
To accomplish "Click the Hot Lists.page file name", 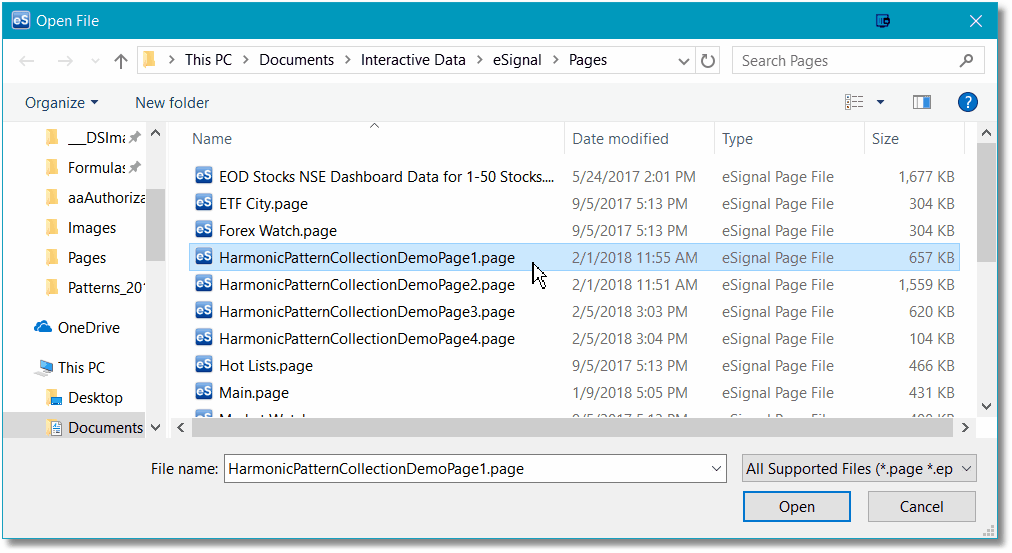I will pos(266,366).
